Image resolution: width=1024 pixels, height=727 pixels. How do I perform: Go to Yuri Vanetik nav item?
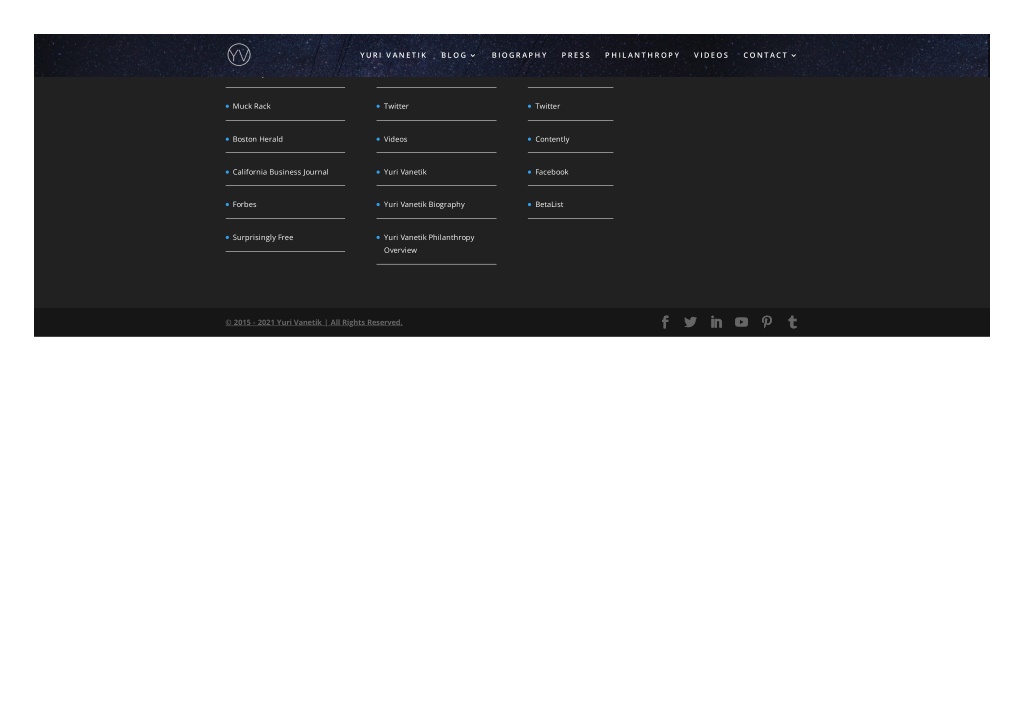coord(393,56)
